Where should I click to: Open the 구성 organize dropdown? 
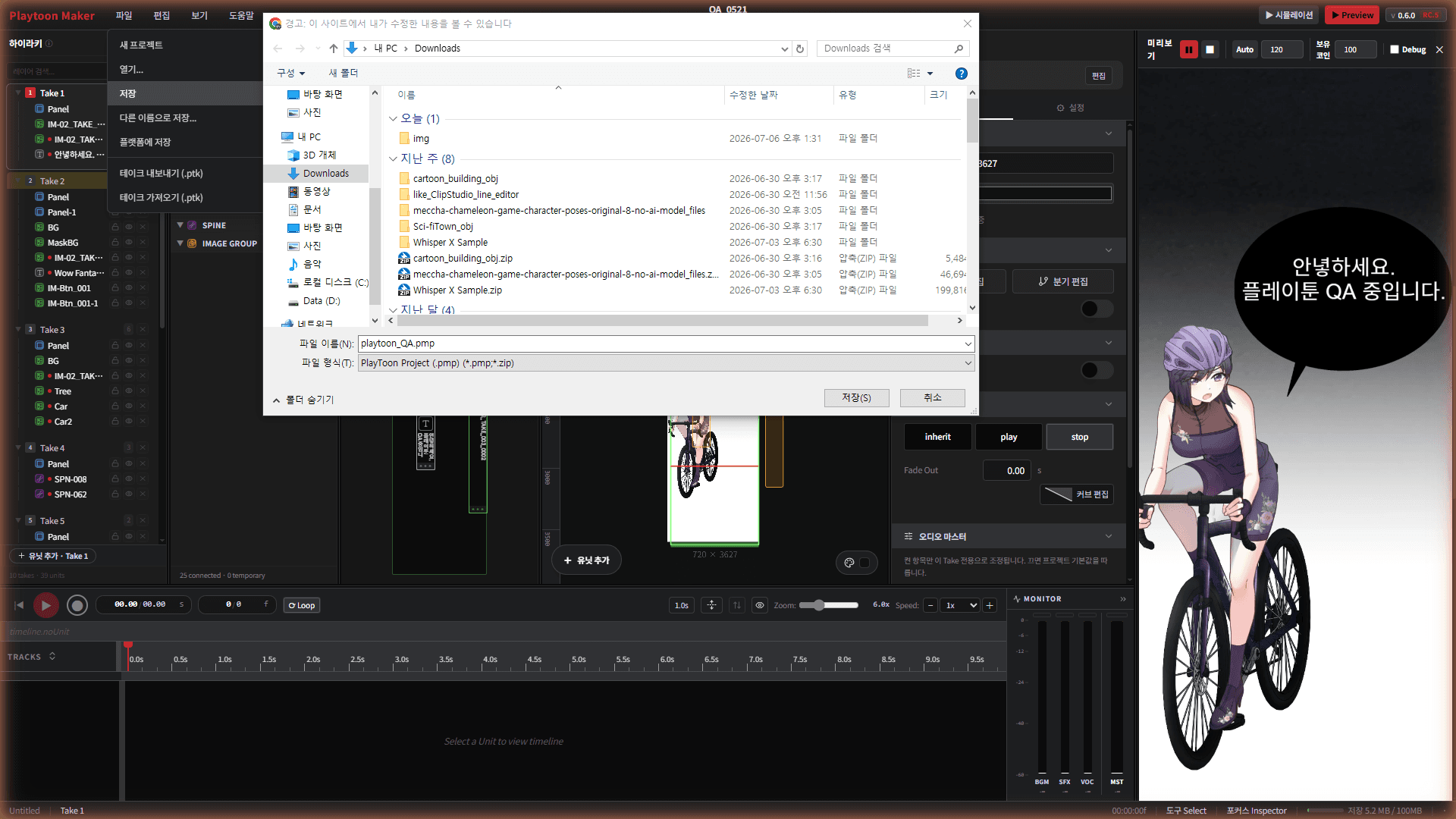click(291, 74)
